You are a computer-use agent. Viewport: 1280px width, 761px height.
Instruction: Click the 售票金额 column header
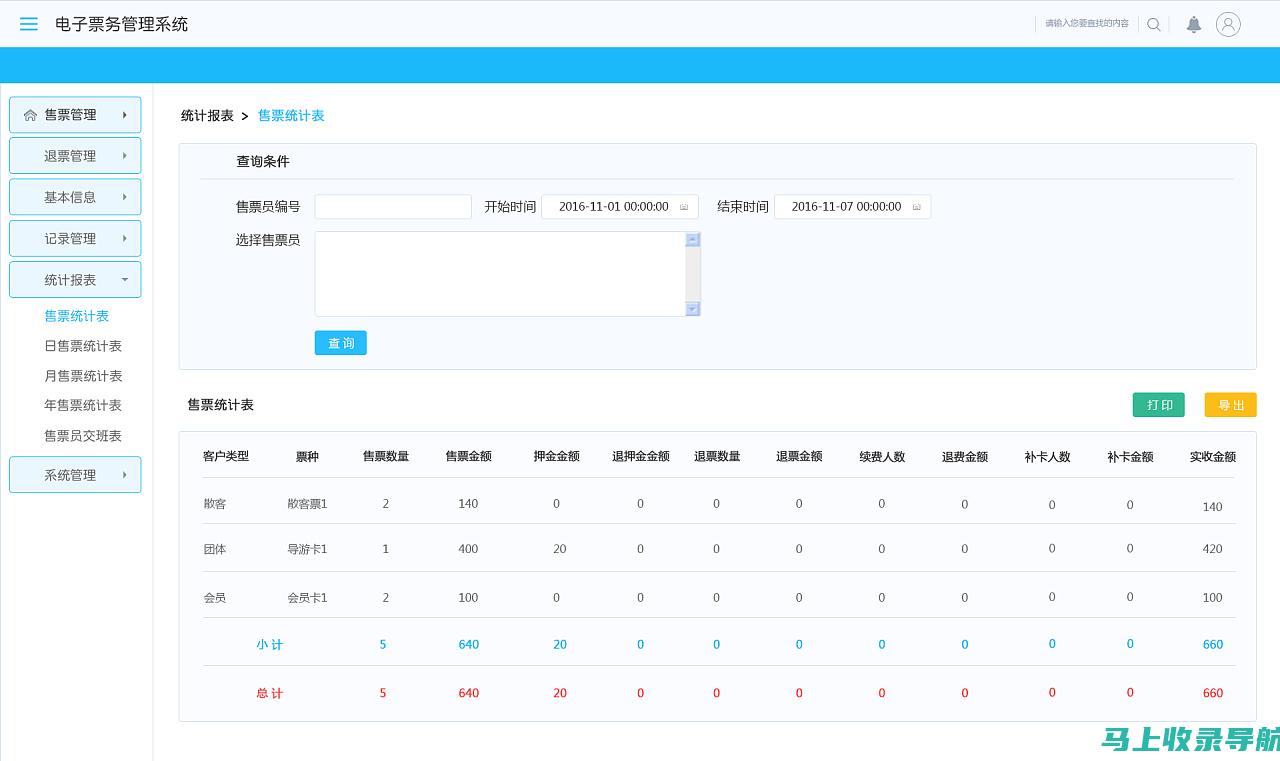coord(469,457)
